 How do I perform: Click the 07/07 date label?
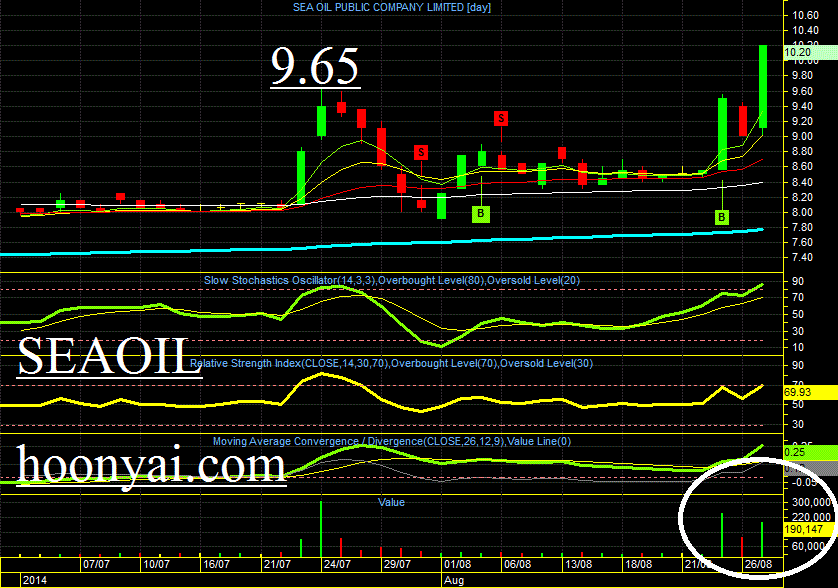[x=96, y=564]
